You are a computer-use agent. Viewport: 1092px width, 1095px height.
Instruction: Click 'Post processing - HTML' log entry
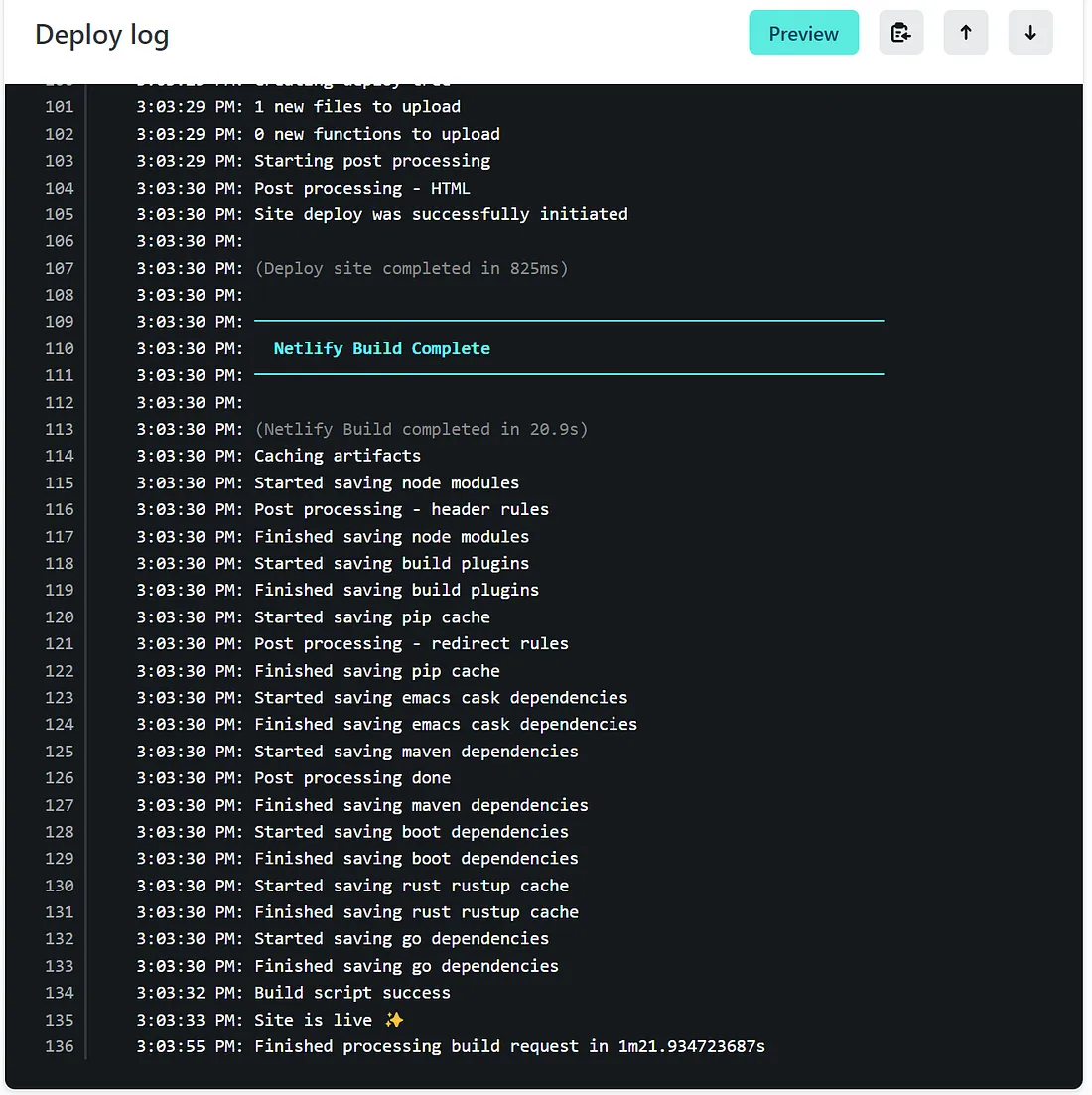(362, 188)
